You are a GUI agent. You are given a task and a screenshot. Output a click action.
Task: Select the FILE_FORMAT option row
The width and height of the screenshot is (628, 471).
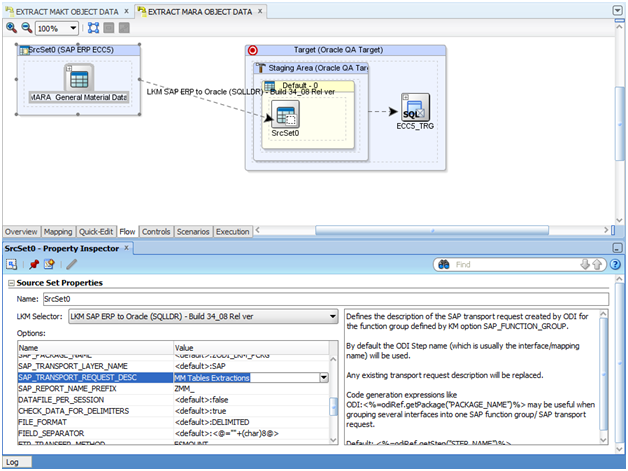tap(173, 422)
